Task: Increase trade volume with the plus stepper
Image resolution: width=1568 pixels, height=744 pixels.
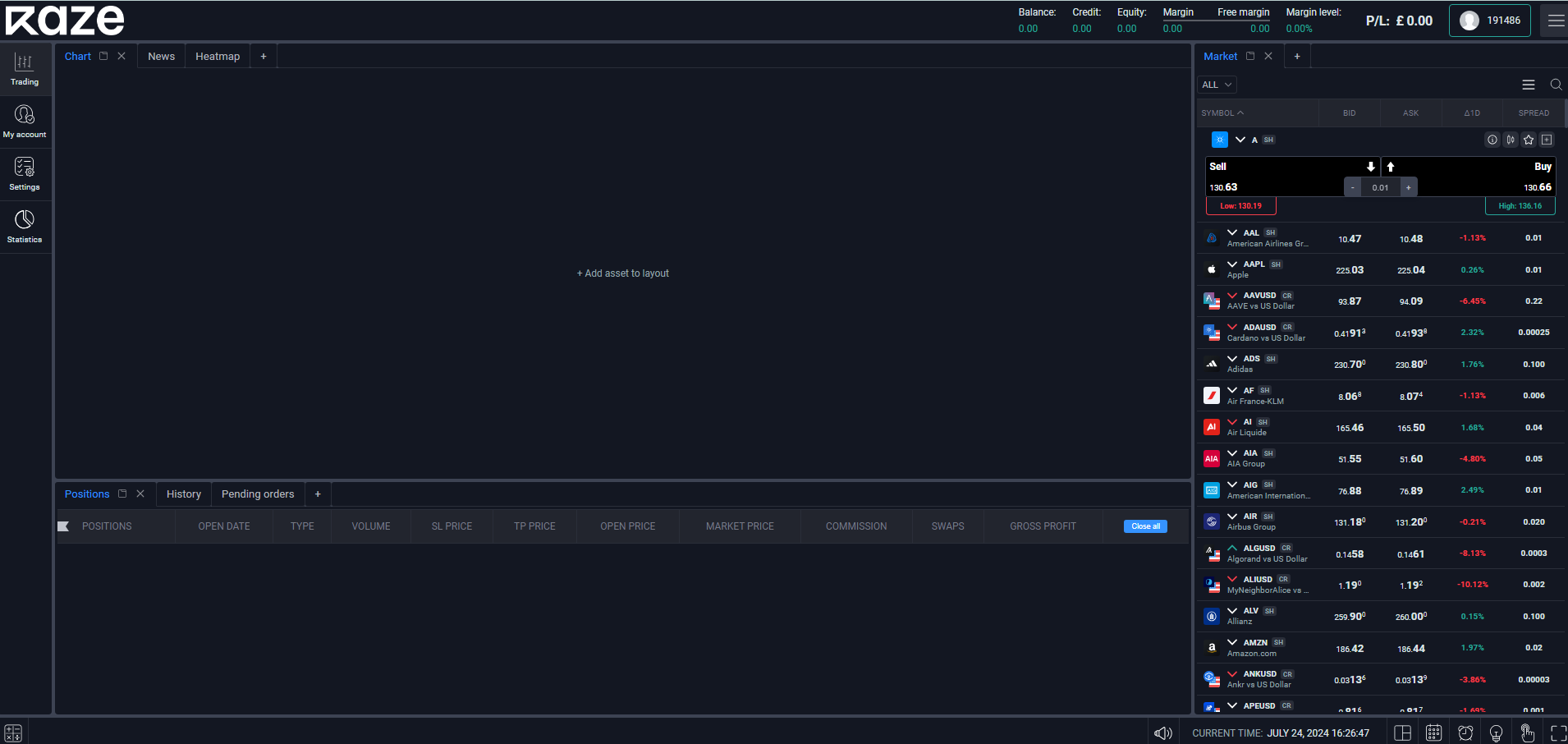Action: (1408, 188)
